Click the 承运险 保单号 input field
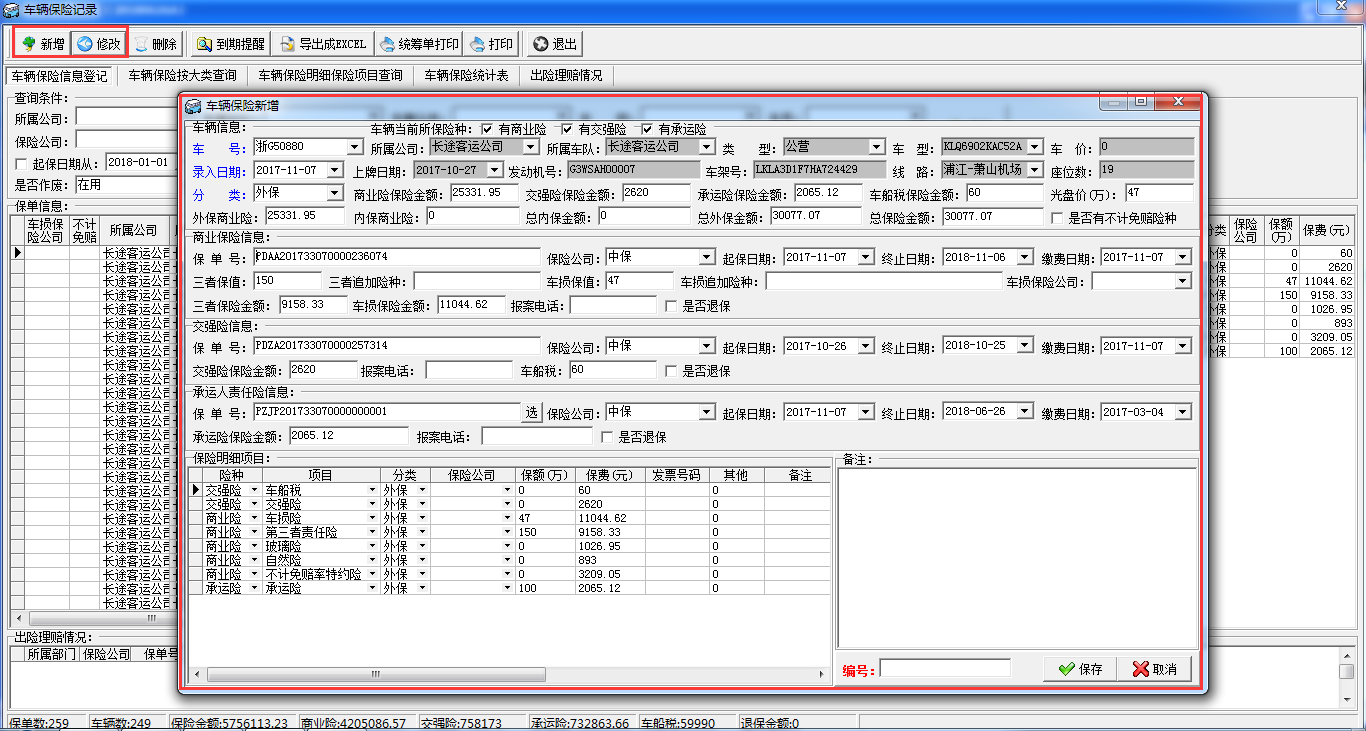Viewport: 1366px width, 731px height. [x=386, y=412]
